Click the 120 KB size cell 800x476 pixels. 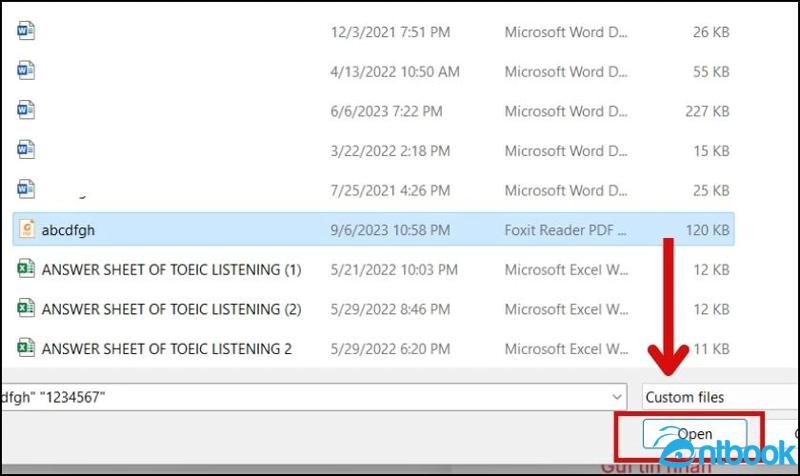(x=708, y=230)
